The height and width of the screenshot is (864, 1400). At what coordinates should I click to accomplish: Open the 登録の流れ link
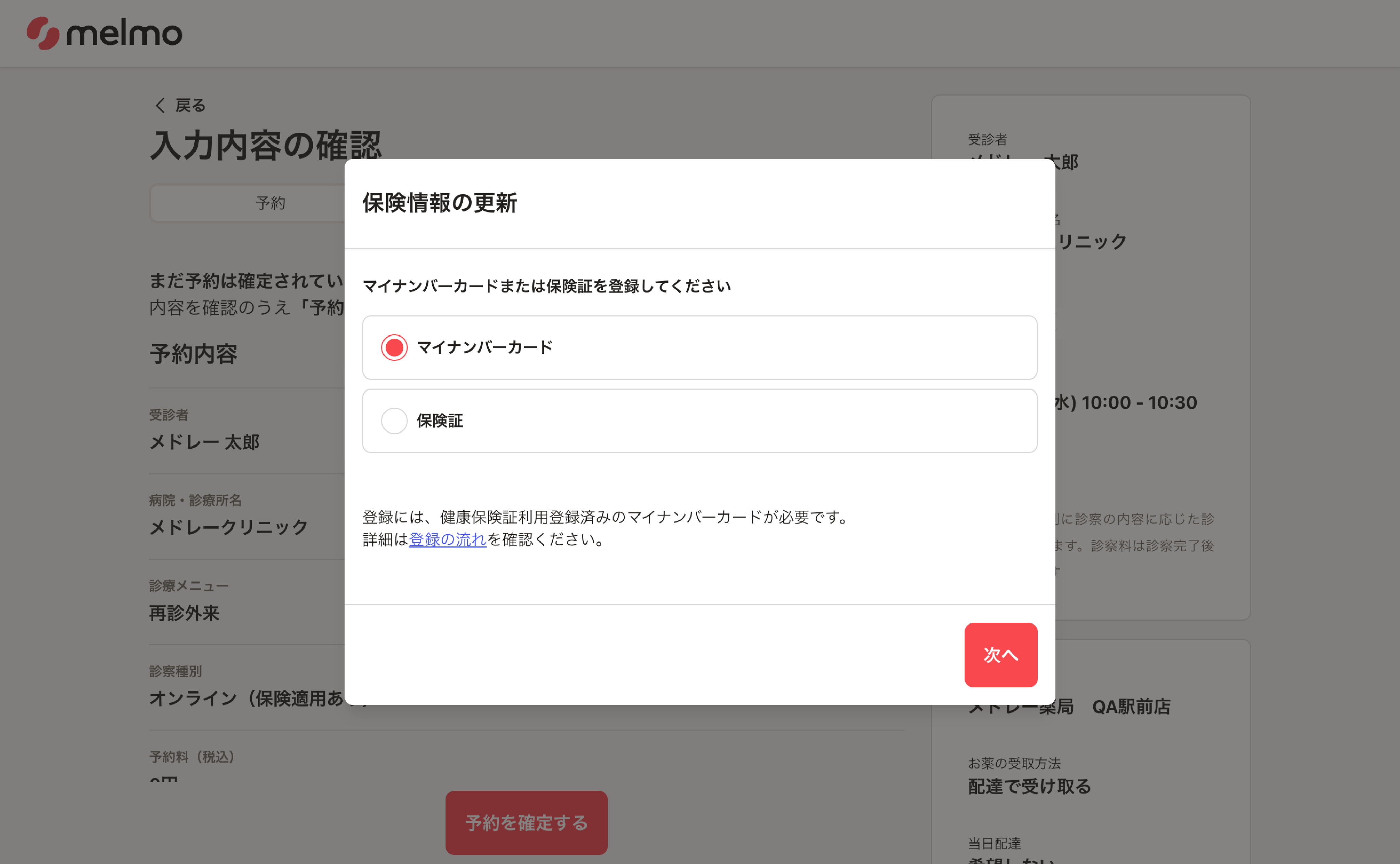click(446, 539)
